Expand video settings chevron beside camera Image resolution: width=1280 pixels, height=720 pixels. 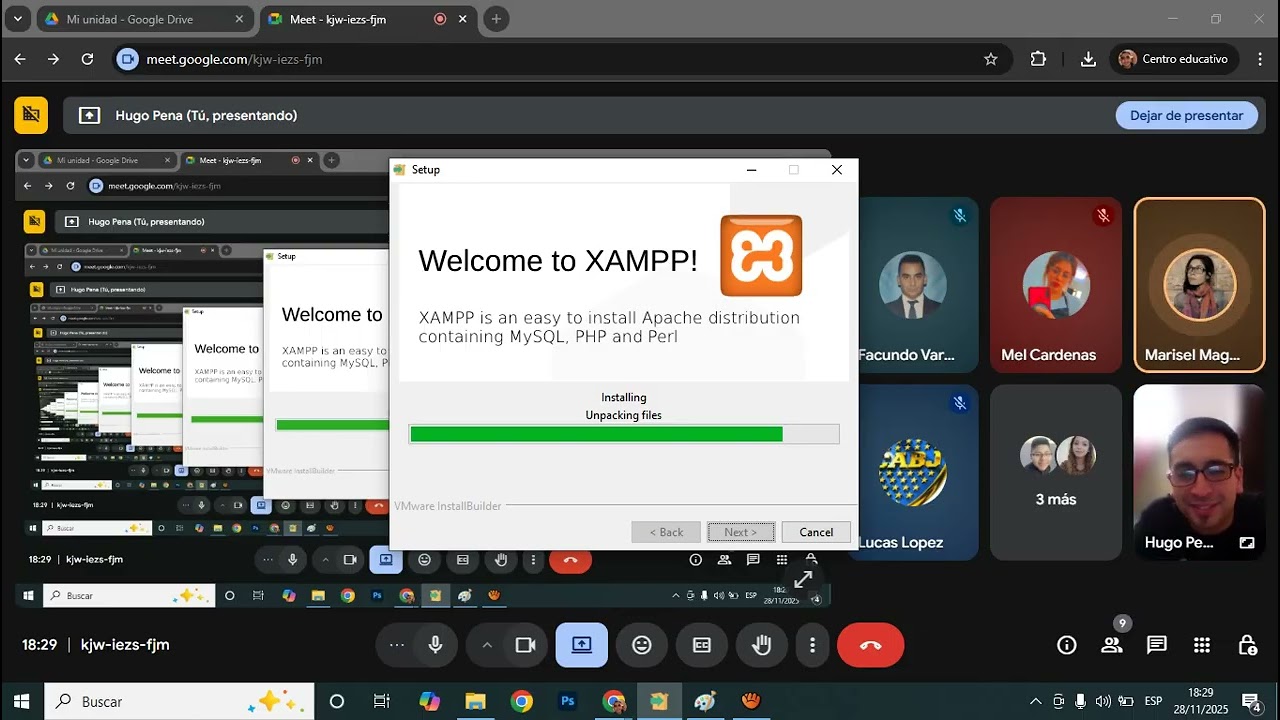tap(487, 645)
